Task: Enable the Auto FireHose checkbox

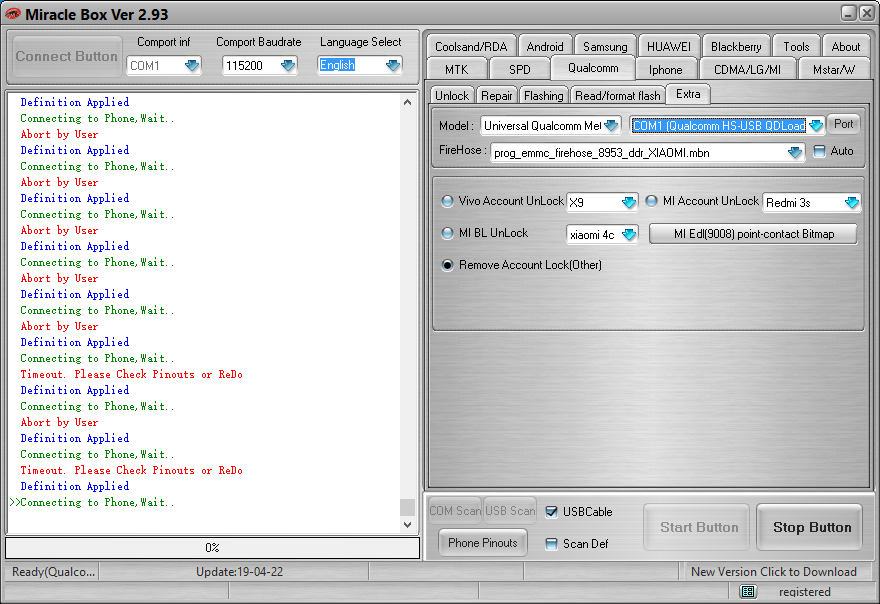Action: [x=820, y=152]
